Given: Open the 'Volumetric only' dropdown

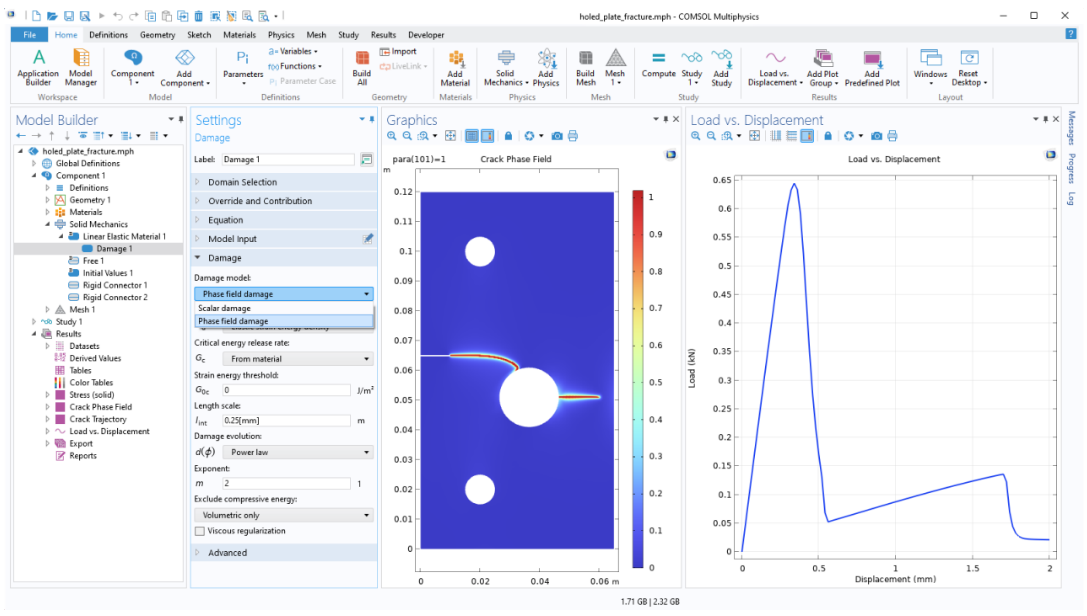Looking at the screenshot, I should point(284,516).
